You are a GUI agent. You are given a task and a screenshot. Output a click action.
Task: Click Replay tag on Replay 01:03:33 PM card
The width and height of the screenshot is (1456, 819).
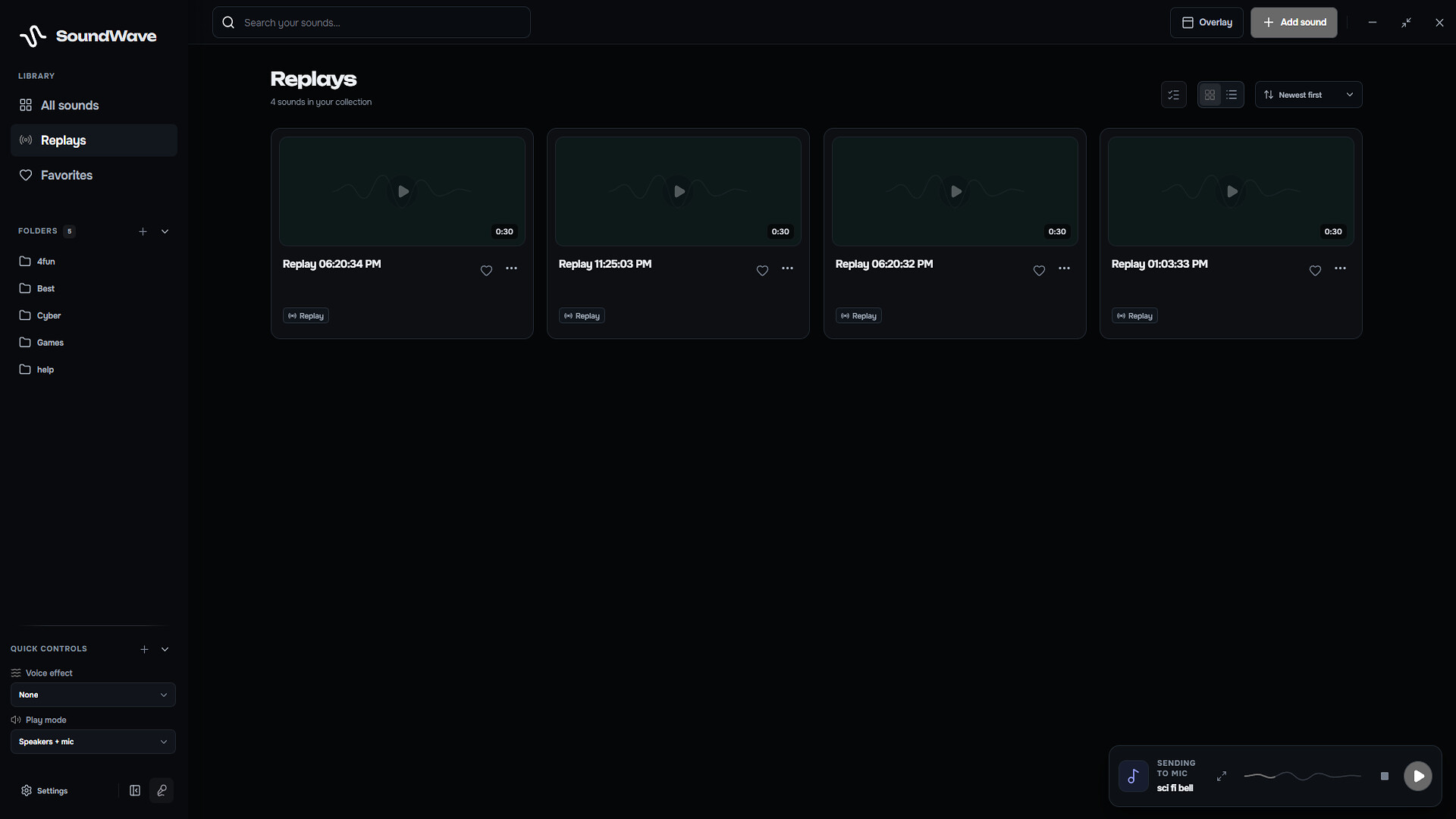1134,316
